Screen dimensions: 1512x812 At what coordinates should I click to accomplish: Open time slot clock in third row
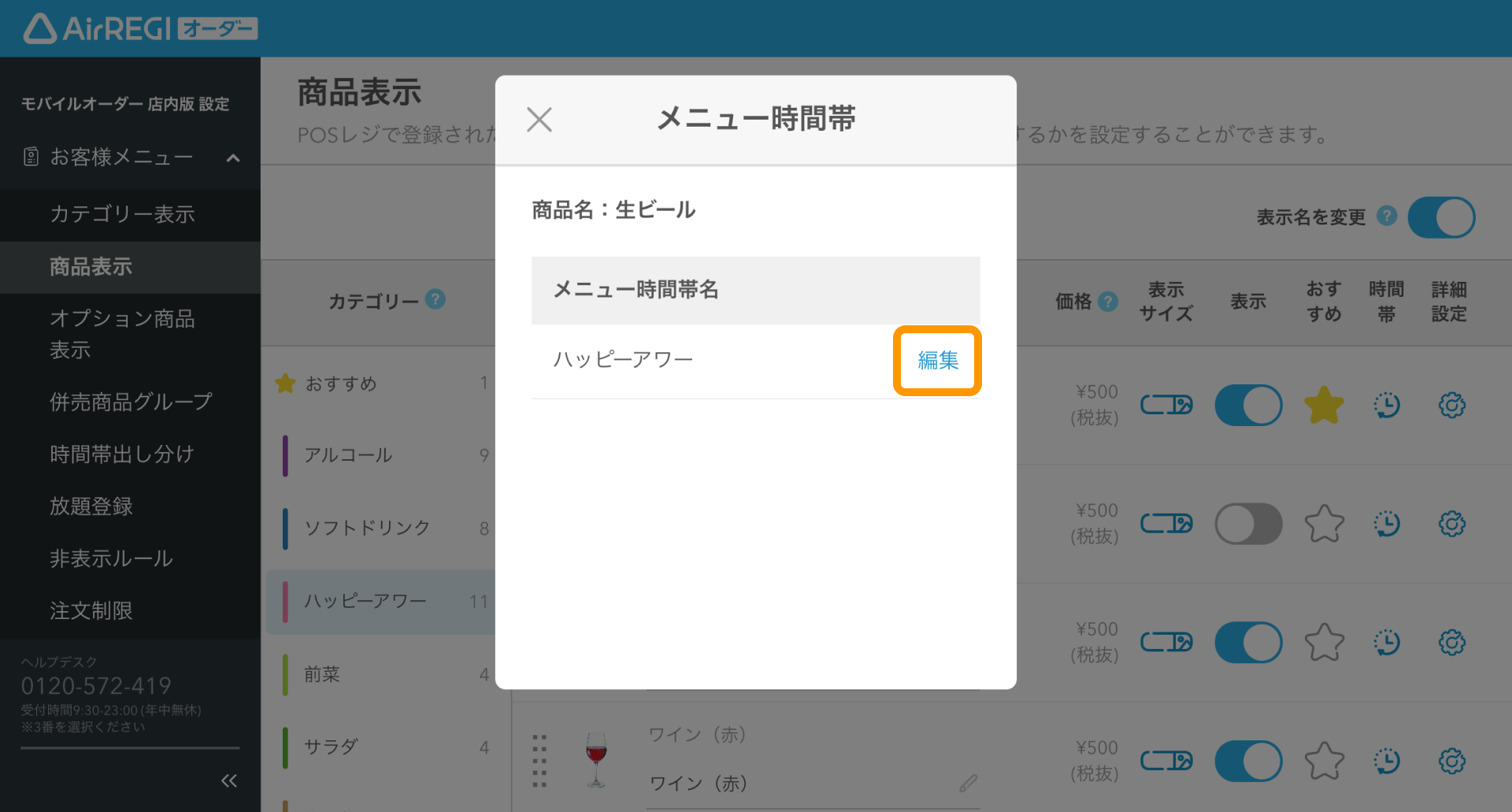click(x=1387, y=643)
